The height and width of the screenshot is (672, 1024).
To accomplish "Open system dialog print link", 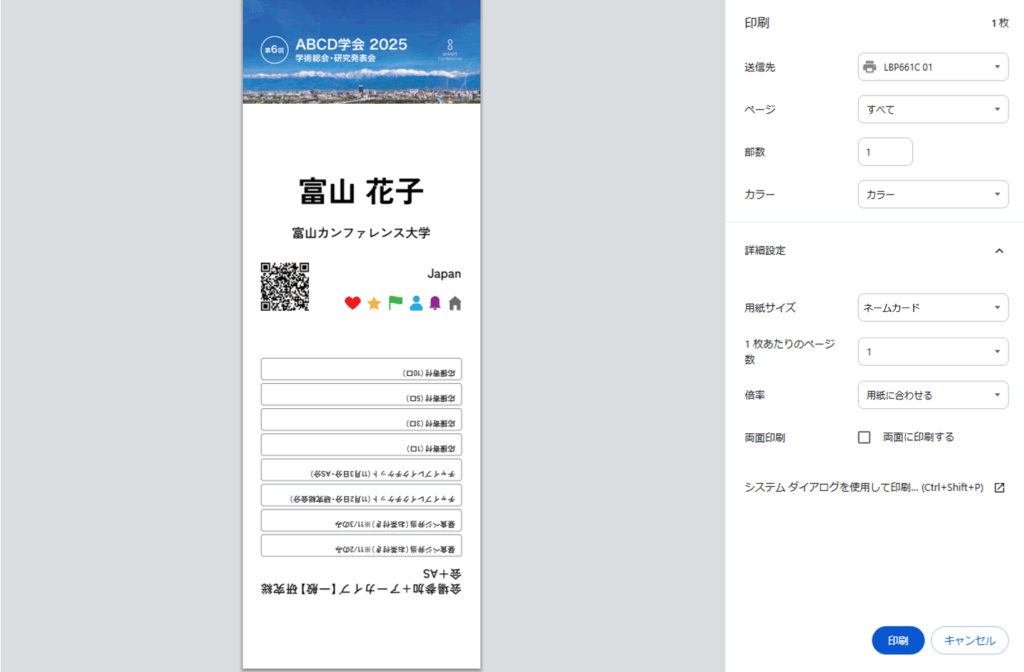I will tap(864, 487).
